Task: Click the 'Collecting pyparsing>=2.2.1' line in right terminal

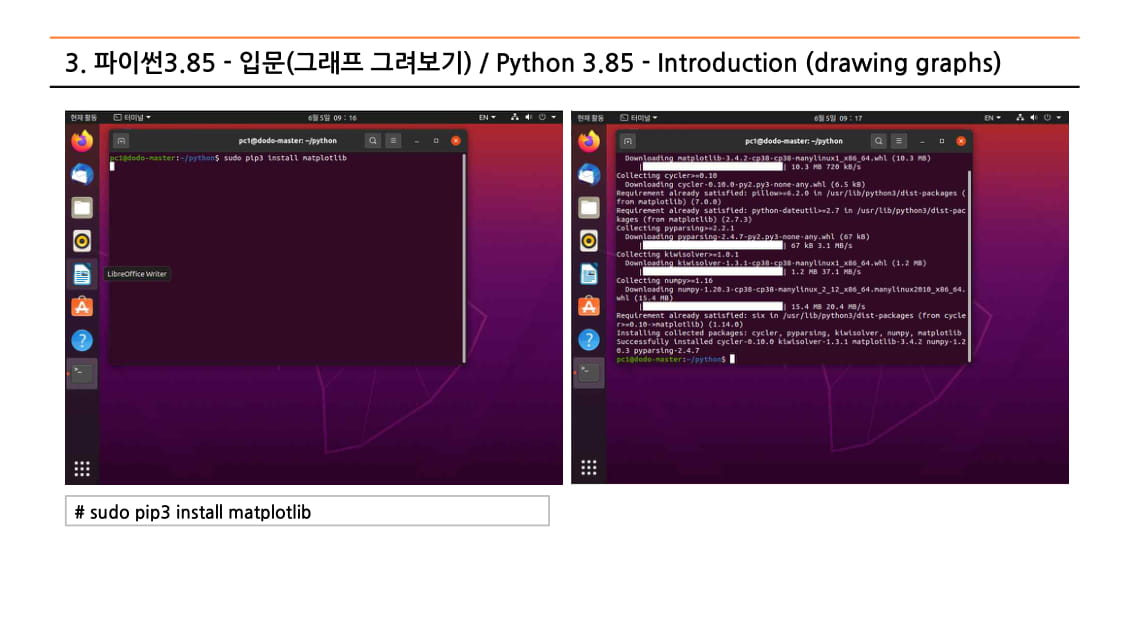Action: pos(675,228)
